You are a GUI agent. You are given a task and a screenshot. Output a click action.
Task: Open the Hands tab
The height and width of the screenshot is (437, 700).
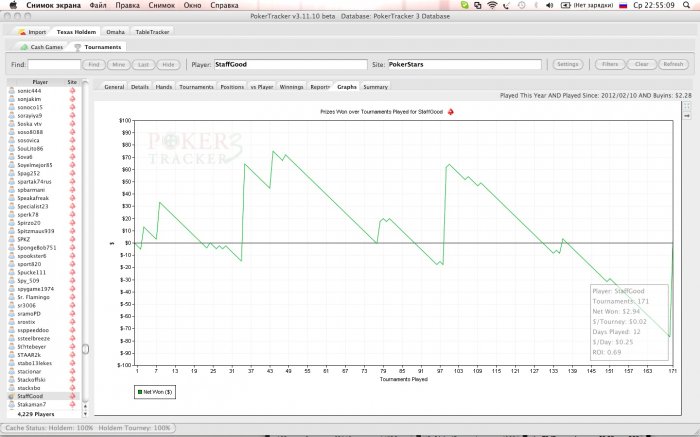163,87
